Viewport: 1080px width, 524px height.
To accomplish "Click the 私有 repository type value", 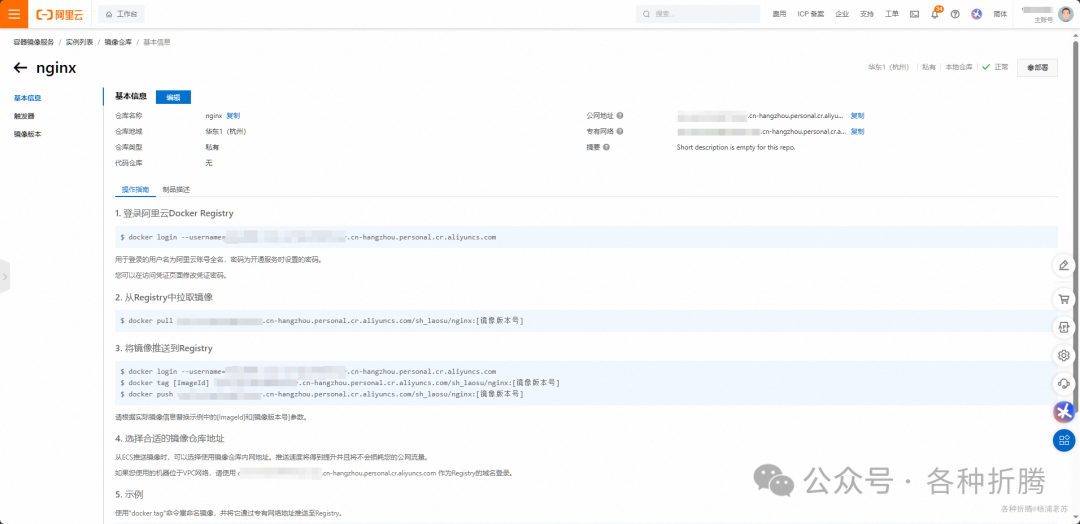I will (212, 147).
